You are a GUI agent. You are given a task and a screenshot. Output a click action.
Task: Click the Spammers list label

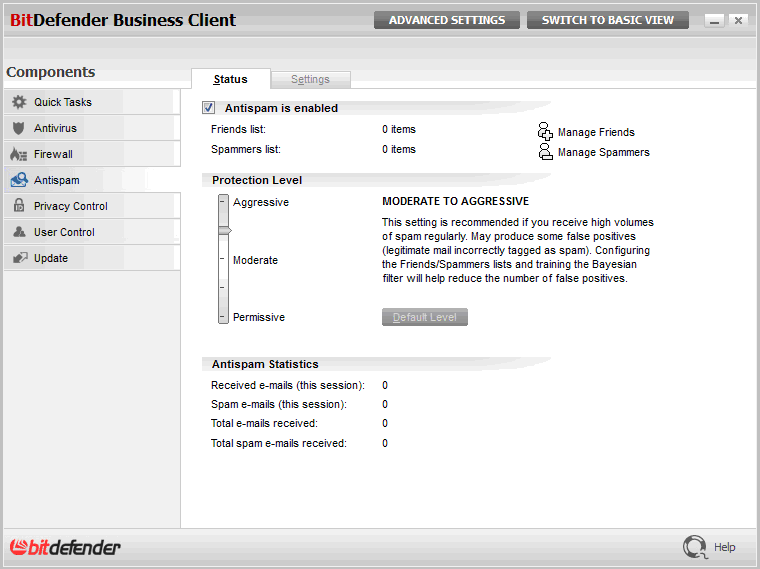[246, 149]
